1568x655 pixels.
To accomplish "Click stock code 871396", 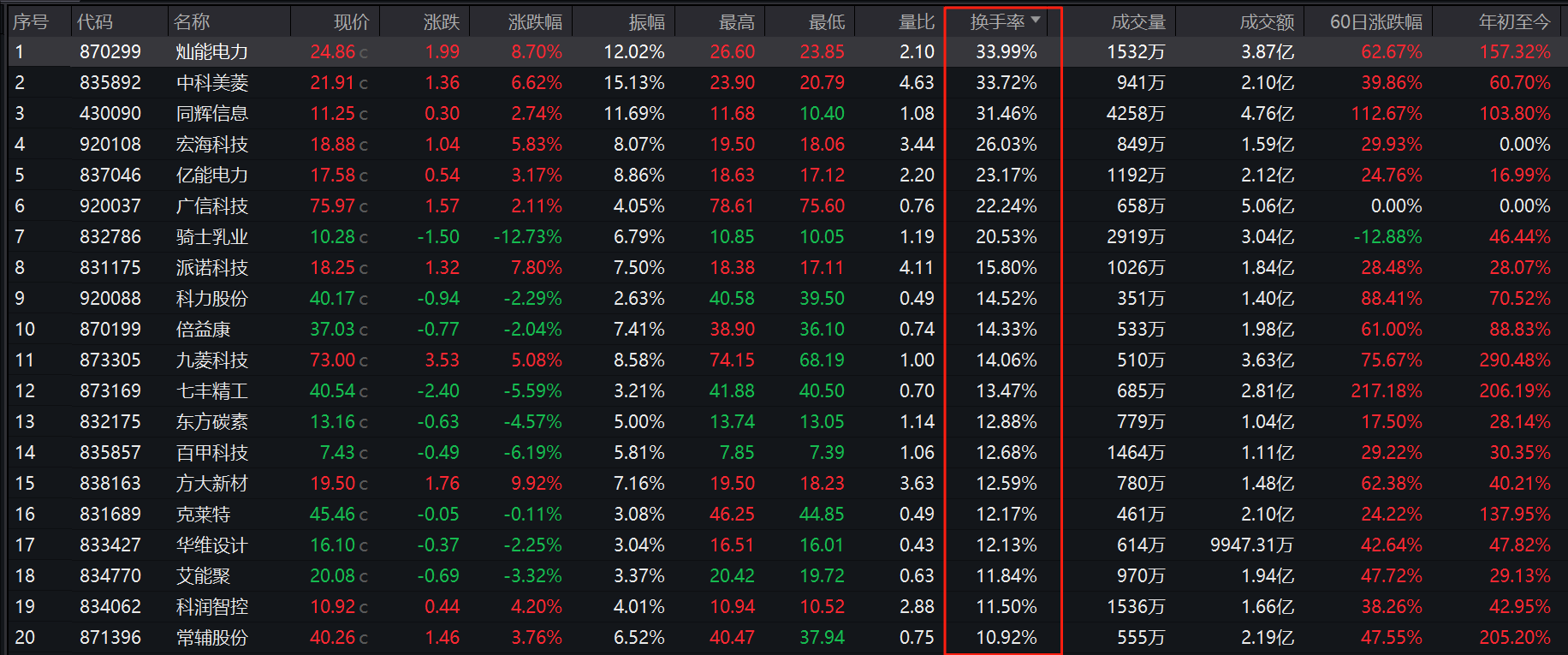I will 110,637.
